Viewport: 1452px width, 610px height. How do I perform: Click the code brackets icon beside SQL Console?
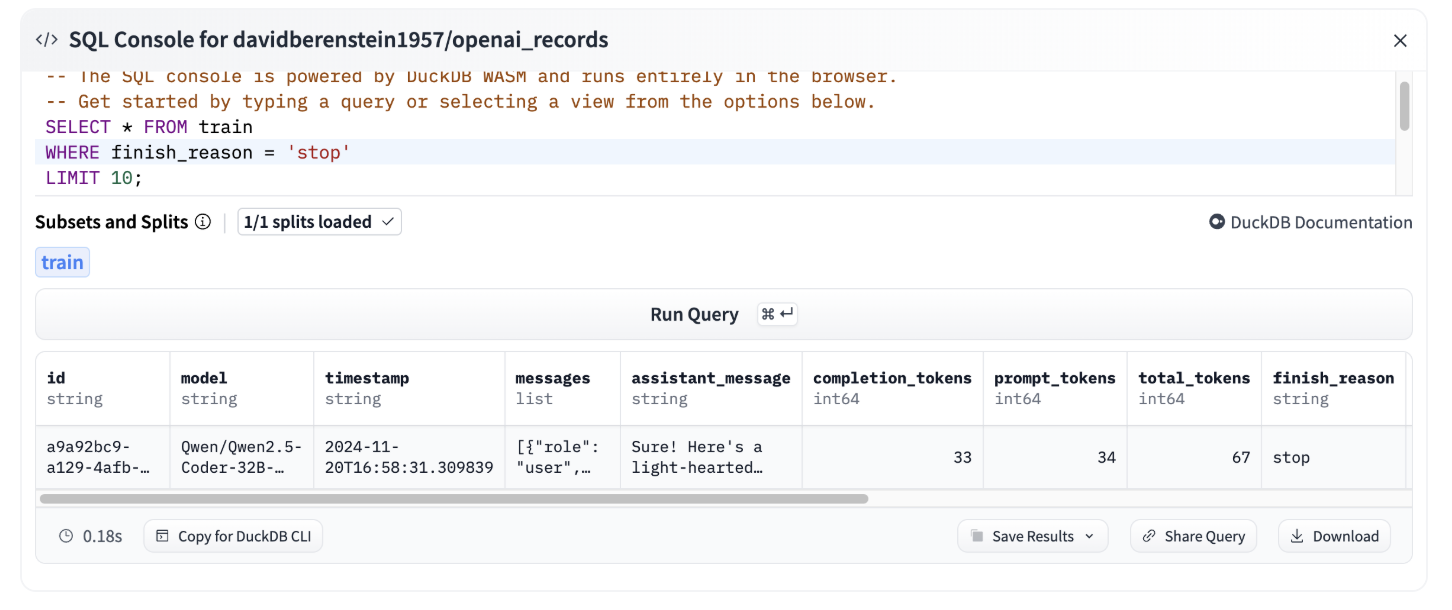(46, 40)
